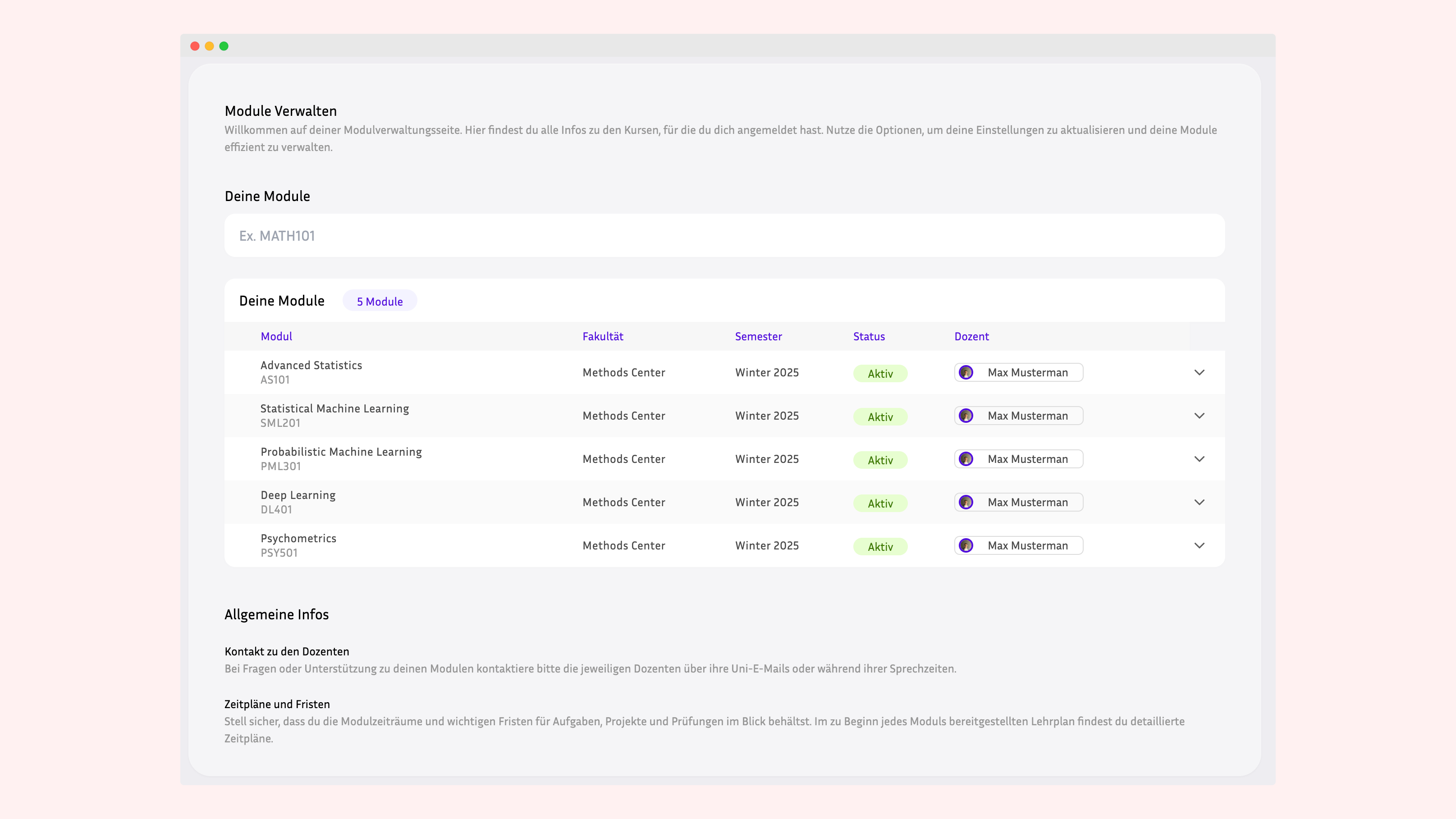Click the avatar icon in the Statistical Machine Learning row
This screenshot has width=1456, height=819.
[x=967, y=416]
